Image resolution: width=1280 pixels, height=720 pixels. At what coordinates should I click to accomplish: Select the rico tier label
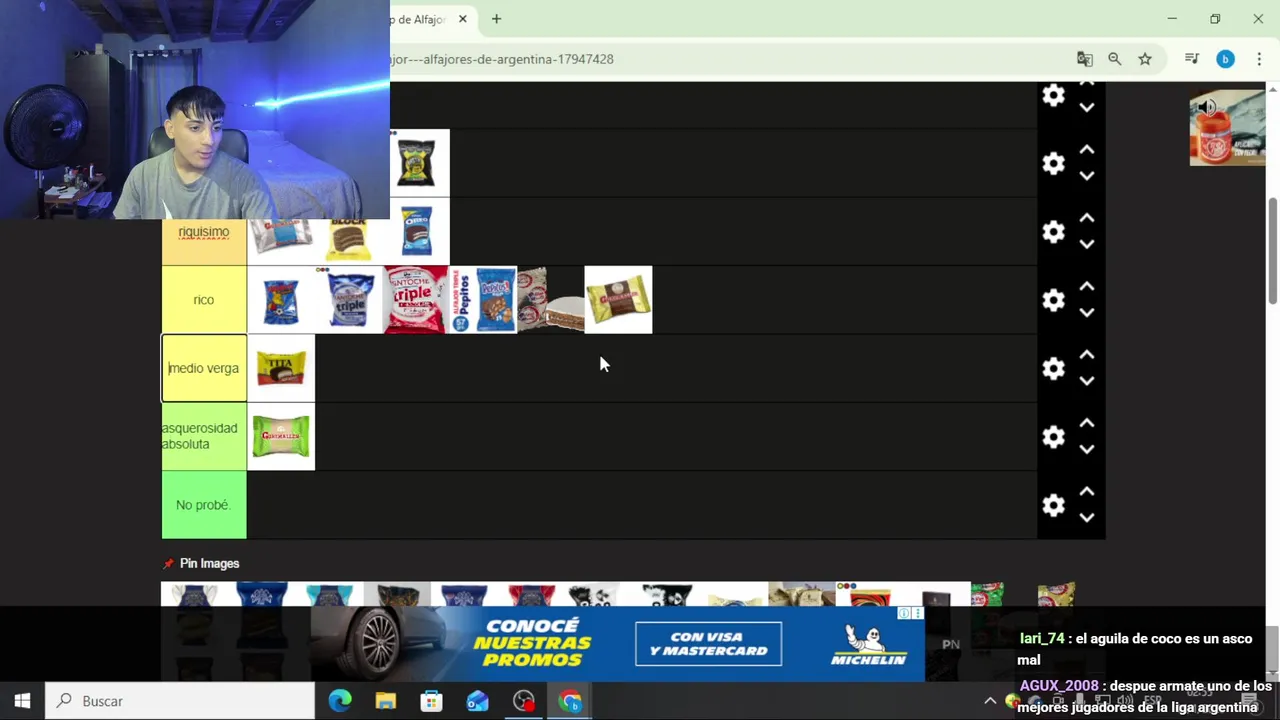pos(204,300)
